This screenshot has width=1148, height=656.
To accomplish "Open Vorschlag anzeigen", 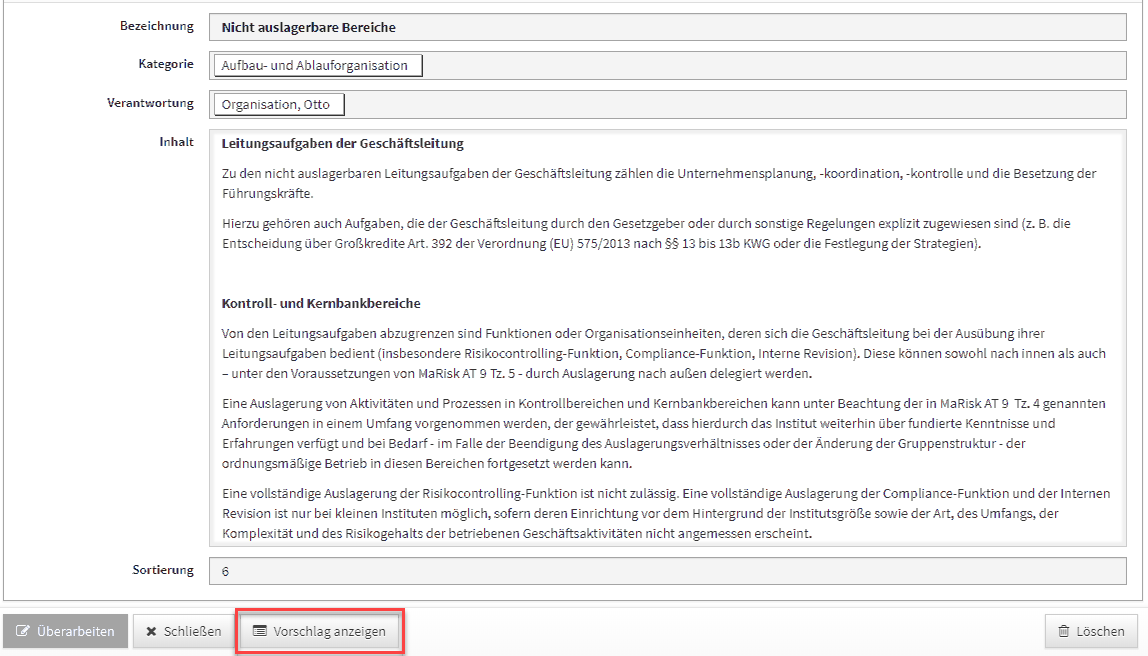I will 320,631.
